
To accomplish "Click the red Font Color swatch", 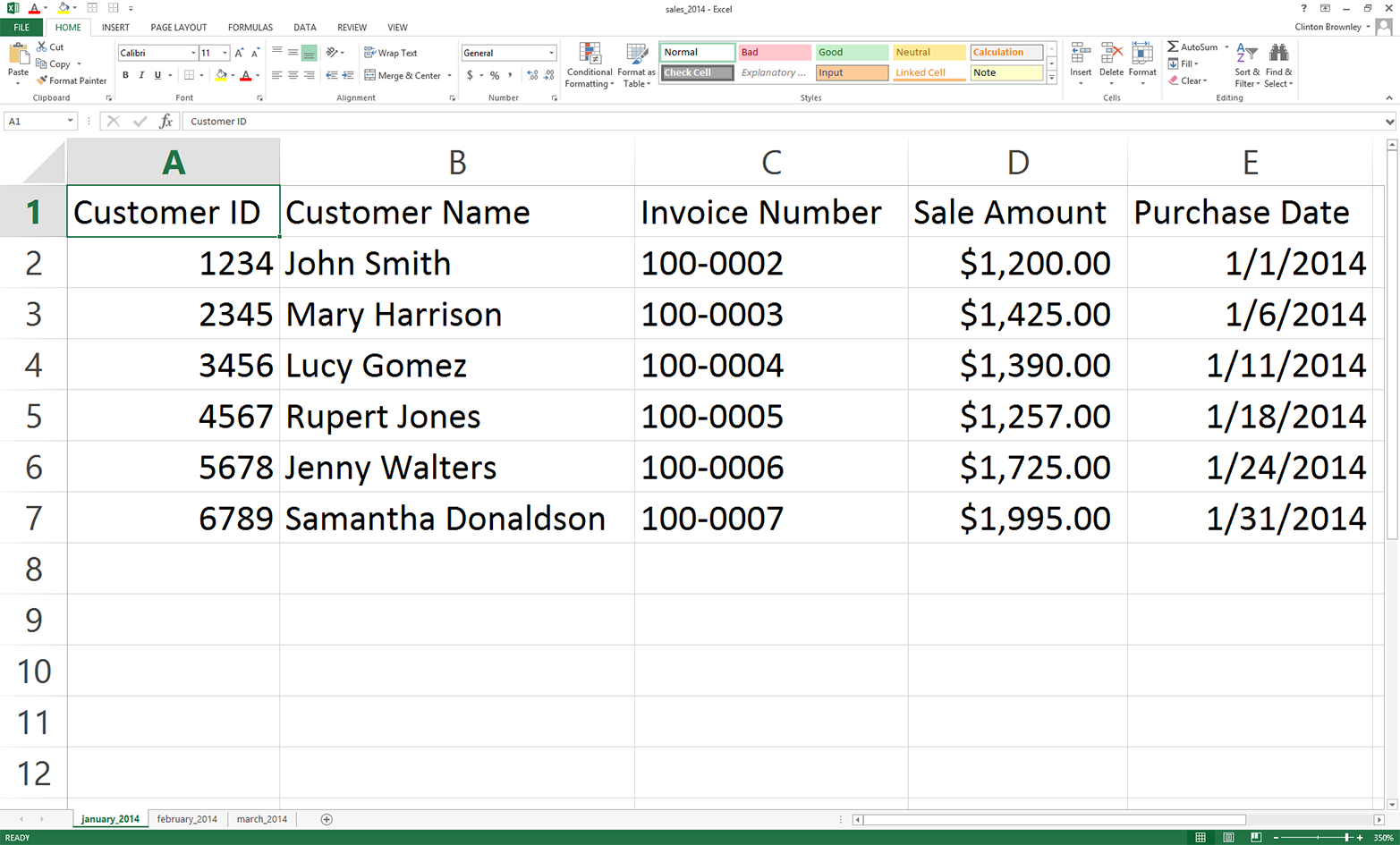I will pyautogui.click(x=246, y=75).
